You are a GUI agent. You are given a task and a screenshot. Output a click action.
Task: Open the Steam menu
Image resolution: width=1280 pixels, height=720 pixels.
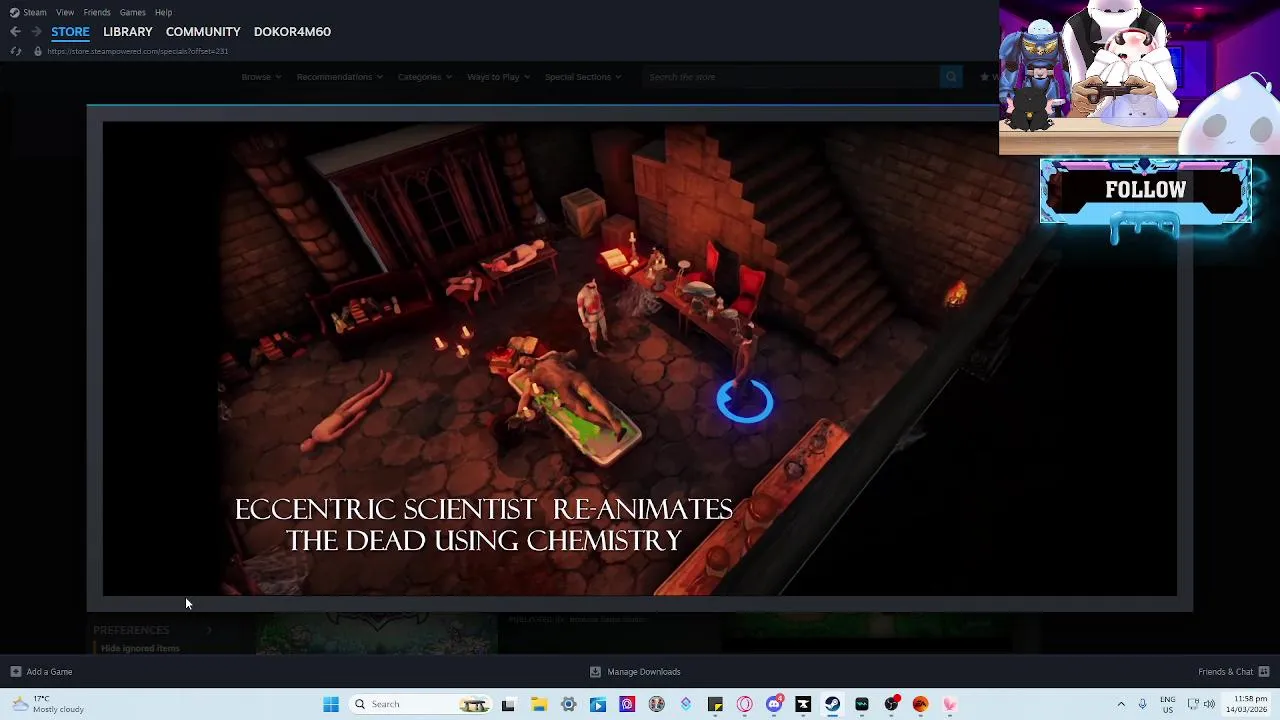(x=35, y=12)
